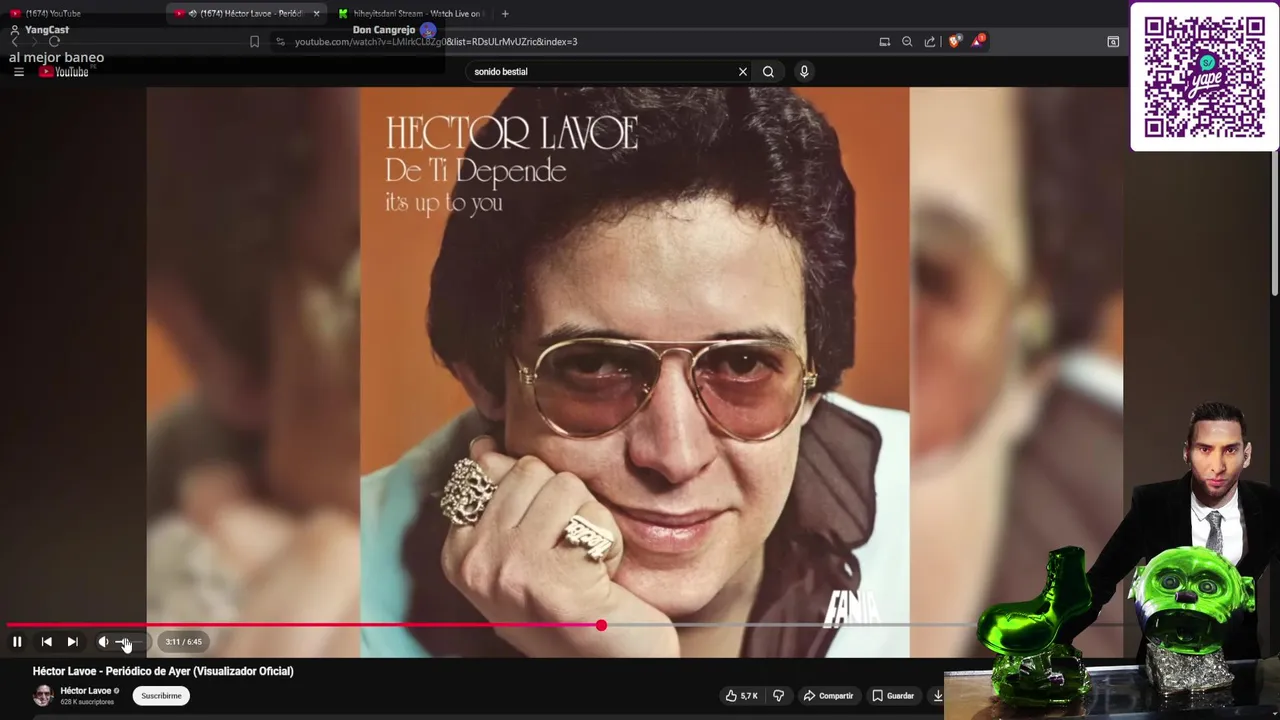Switch to the hiheyitsdani Stream tab
1280x720 pixels.
pyautogui.click(x=410, y=13)
